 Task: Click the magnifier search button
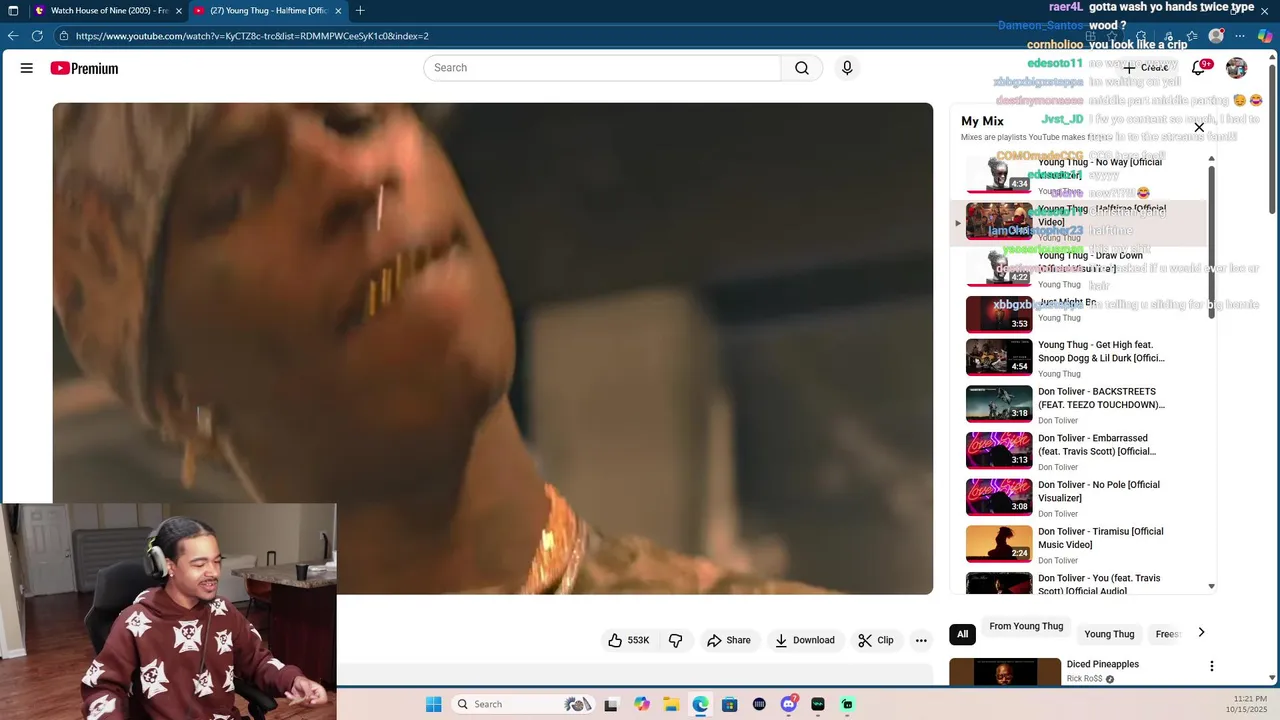[x=802, y=68]
